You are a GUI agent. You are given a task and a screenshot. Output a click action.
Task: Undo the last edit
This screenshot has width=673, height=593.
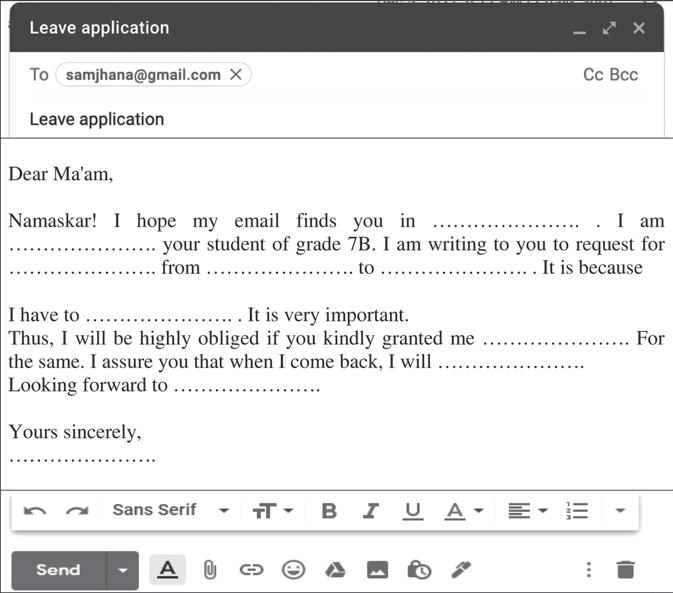pos(35,511)
